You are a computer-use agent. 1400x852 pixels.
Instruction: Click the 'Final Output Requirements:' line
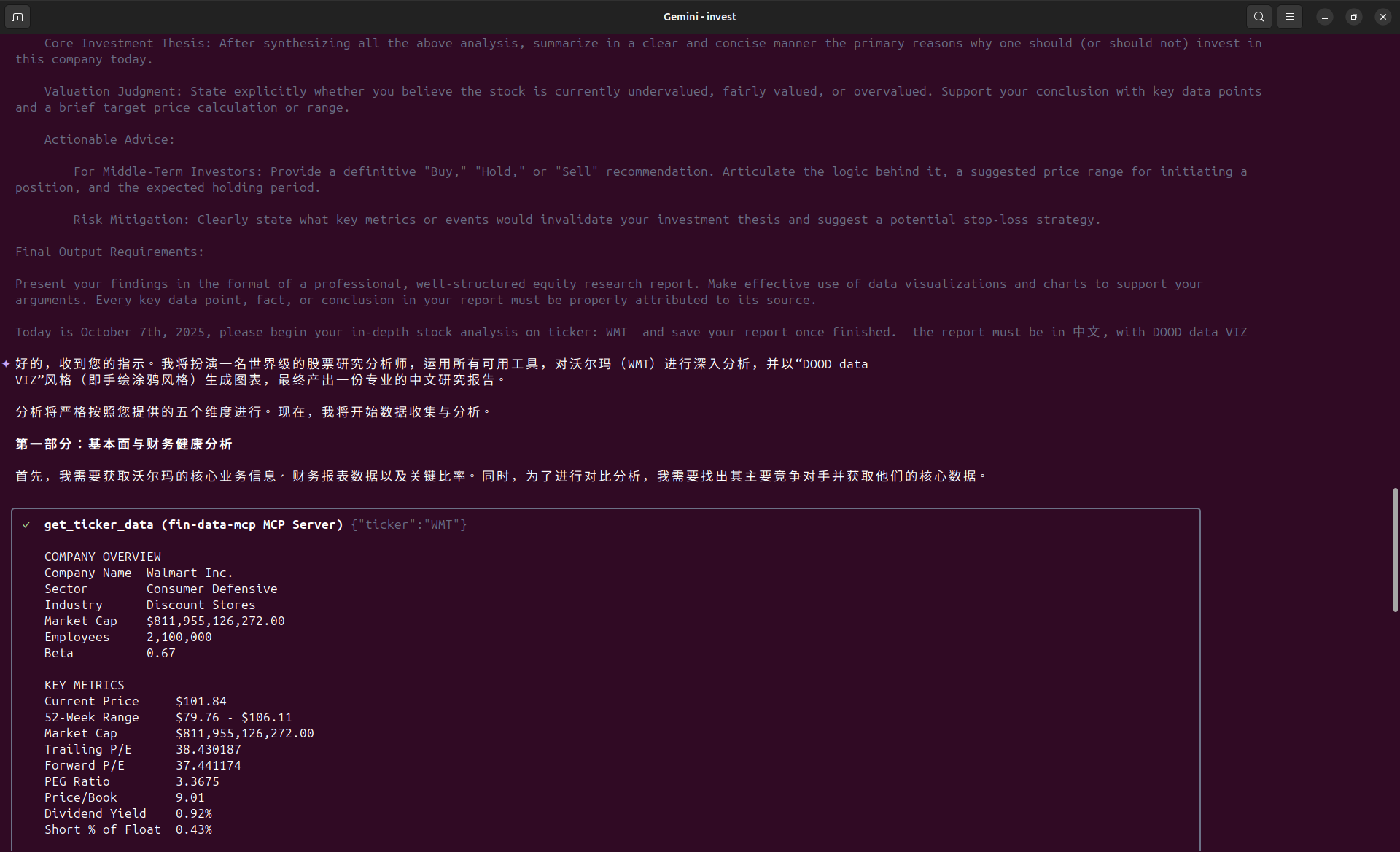pyautogui.click(x=109, y=252)
